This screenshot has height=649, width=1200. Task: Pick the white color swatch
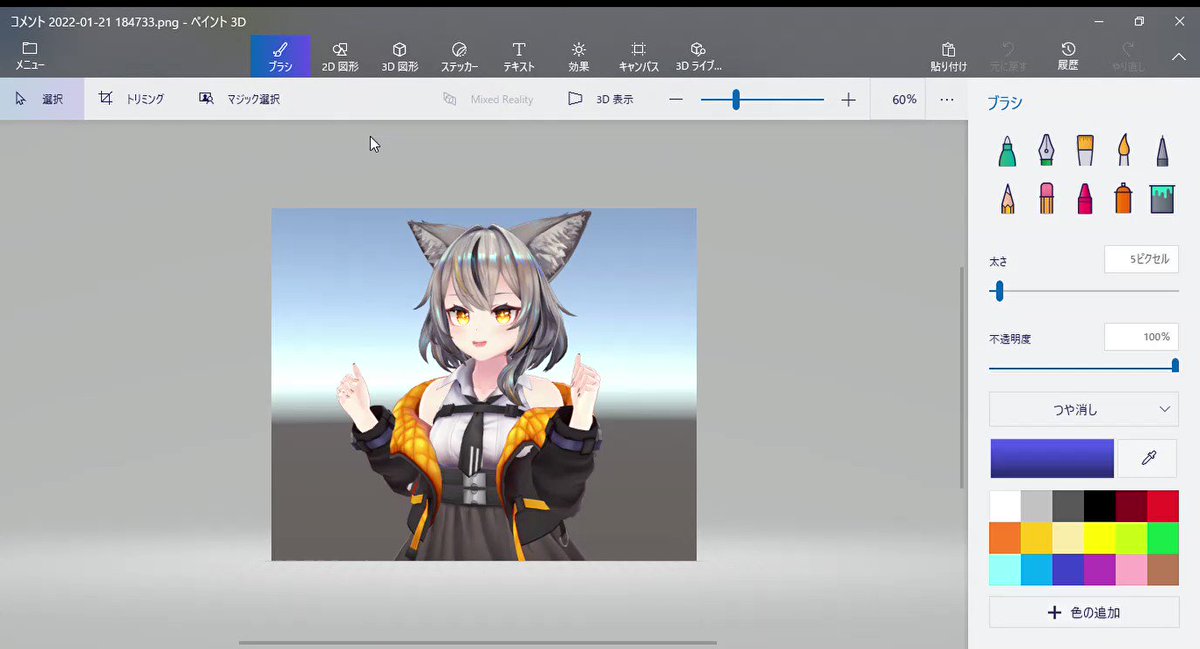coord(1005,506)
